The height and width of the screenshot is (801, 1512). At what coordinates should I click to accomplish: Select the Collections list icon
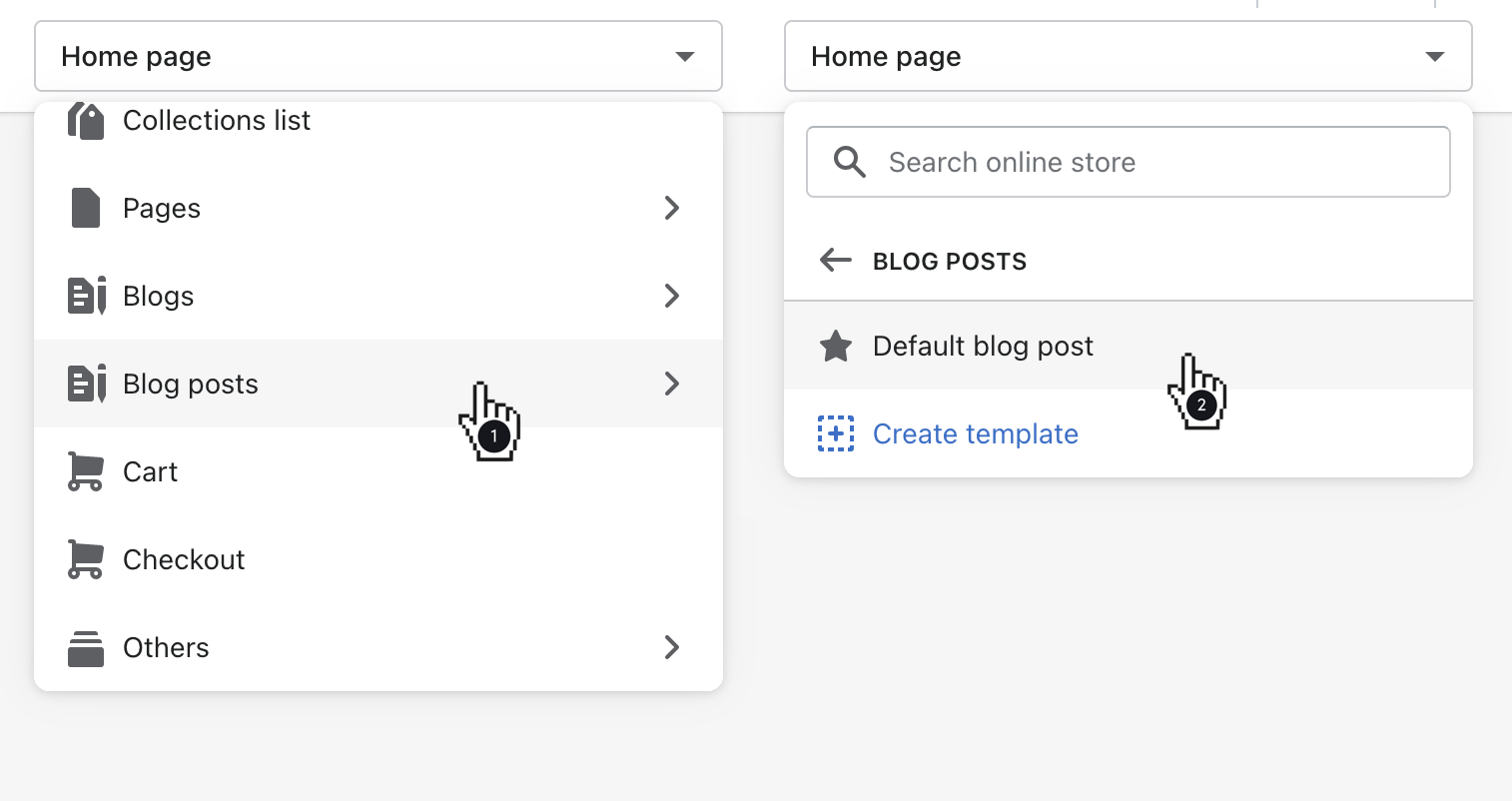(85, 120)
